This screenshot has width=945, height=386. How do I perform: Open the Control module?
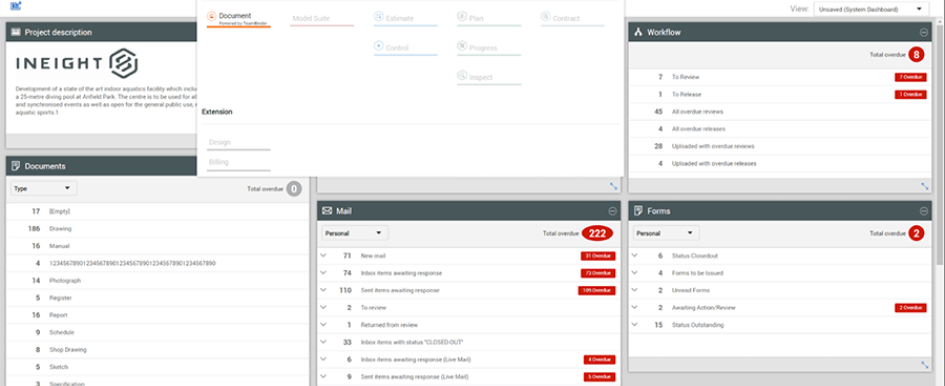(405, 48)
